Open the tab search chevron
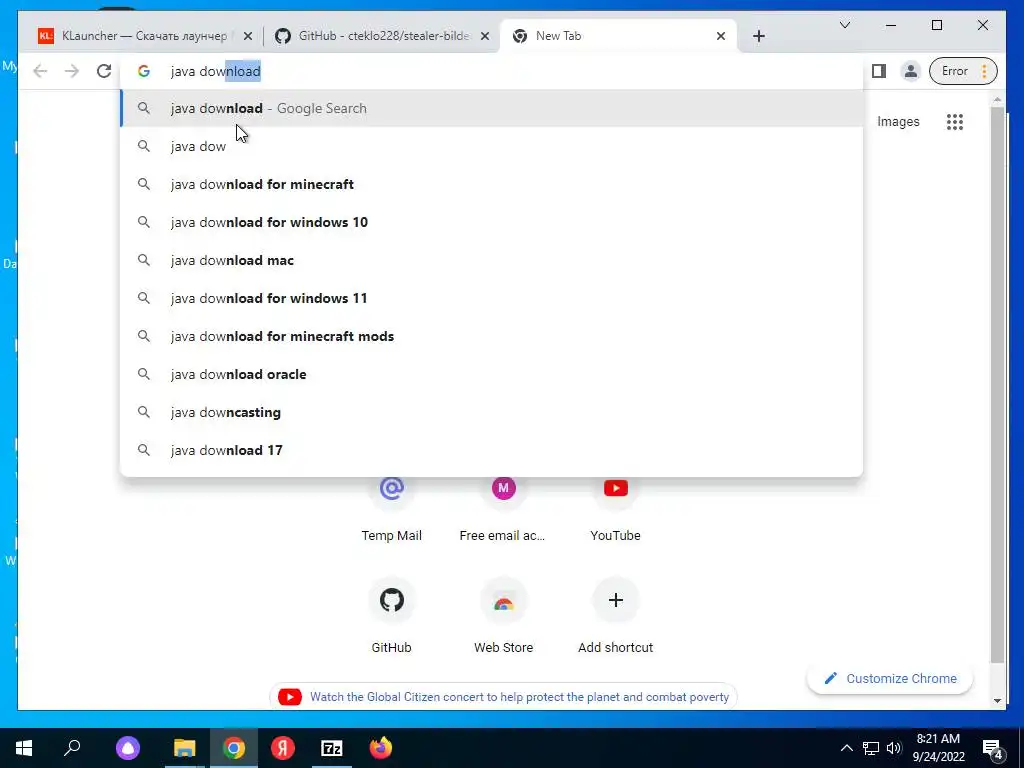1024x768 pixels. (x=844, y=25)
